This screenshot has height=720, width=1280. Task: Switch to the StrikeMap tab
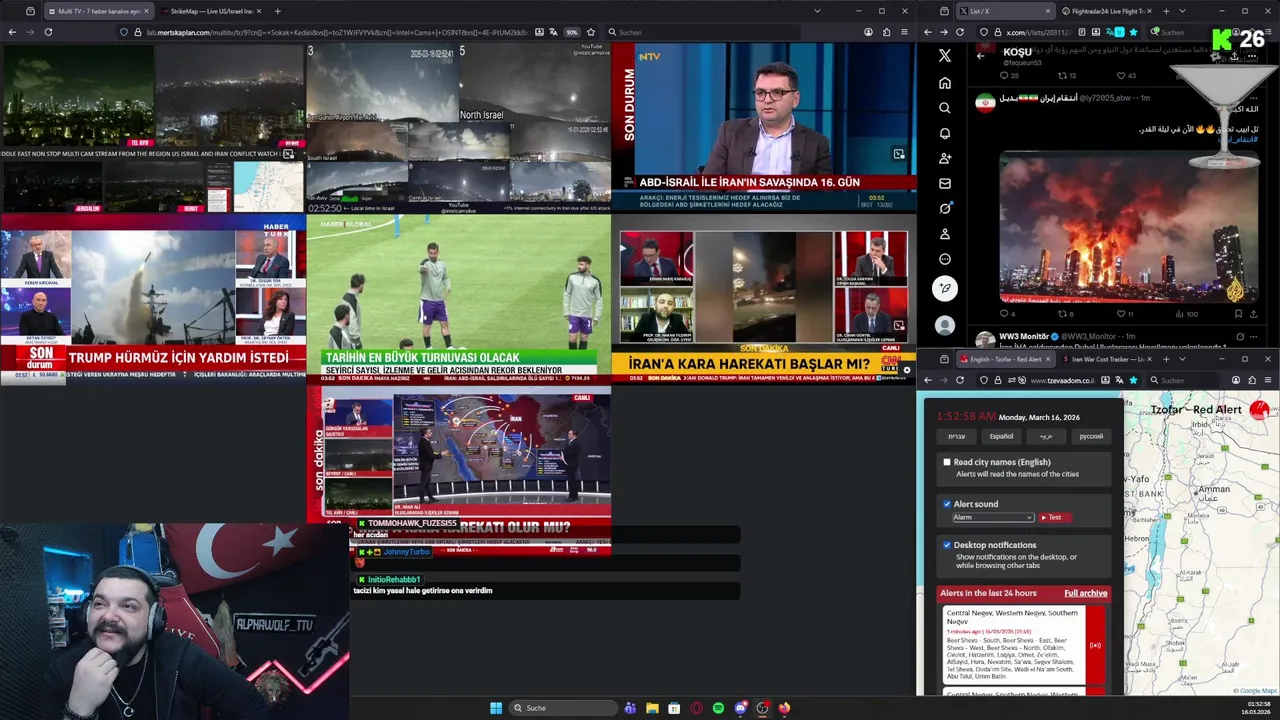(210, 11)
